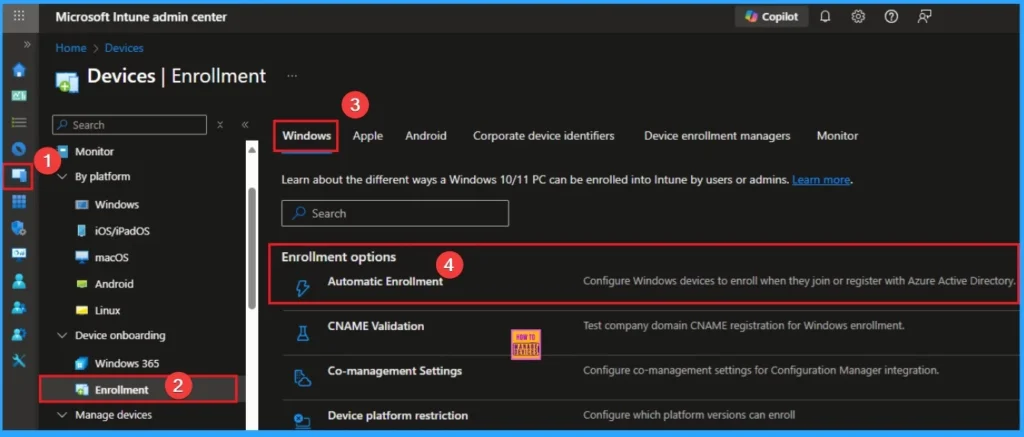
Task: Open the Apps grid icon in left rail
Action: (x=19, y=202)
